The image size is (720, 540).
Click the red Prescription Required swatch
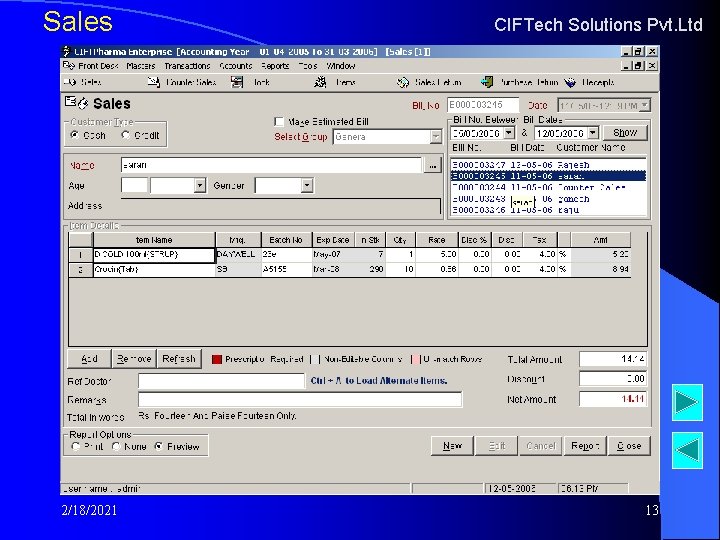(x=217, y=359)
